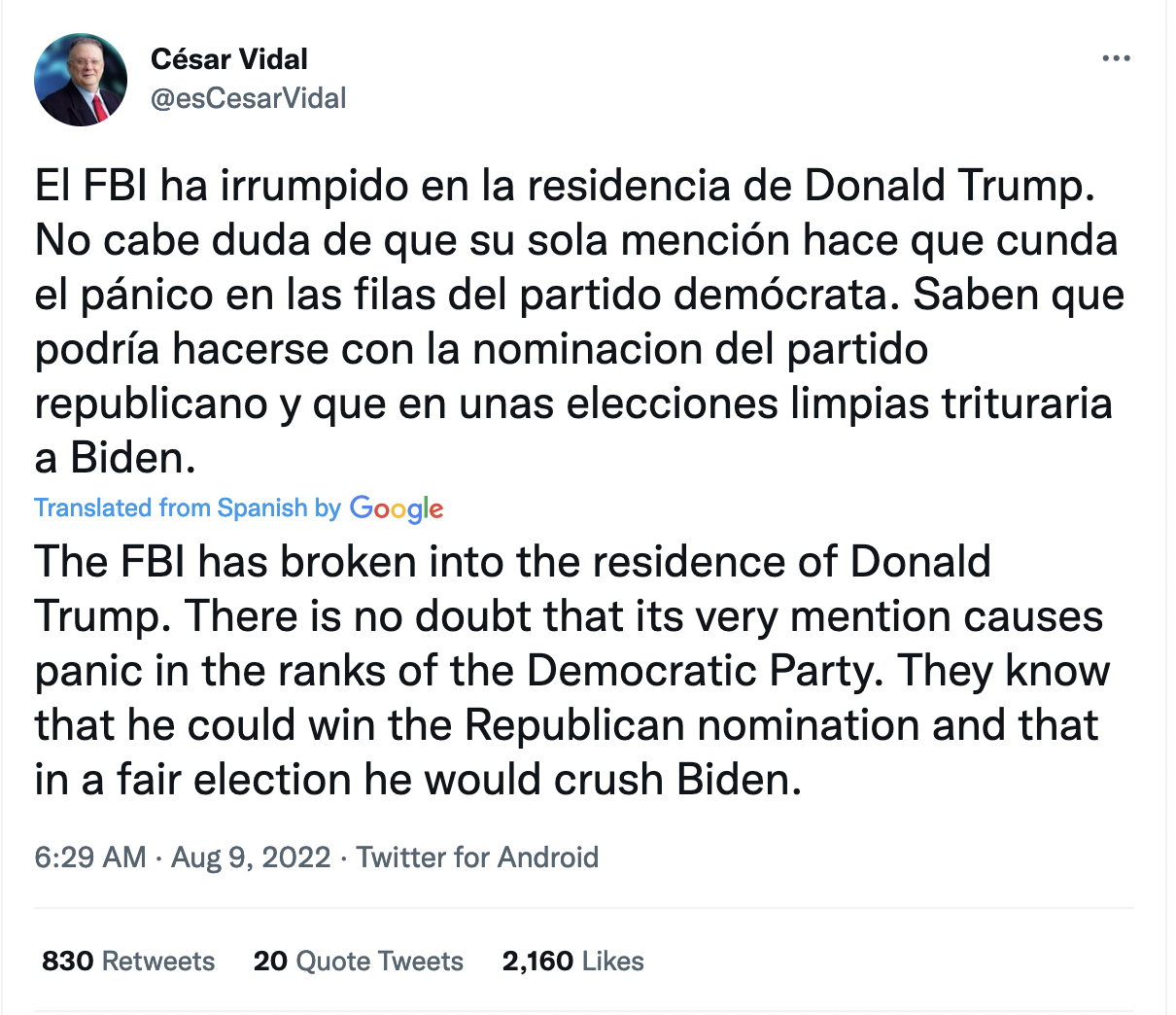The width and height of the screenshot is (1176, 1015).
Task: Open the 6:29 AM tweet timestamp
Action: (90, 857)
